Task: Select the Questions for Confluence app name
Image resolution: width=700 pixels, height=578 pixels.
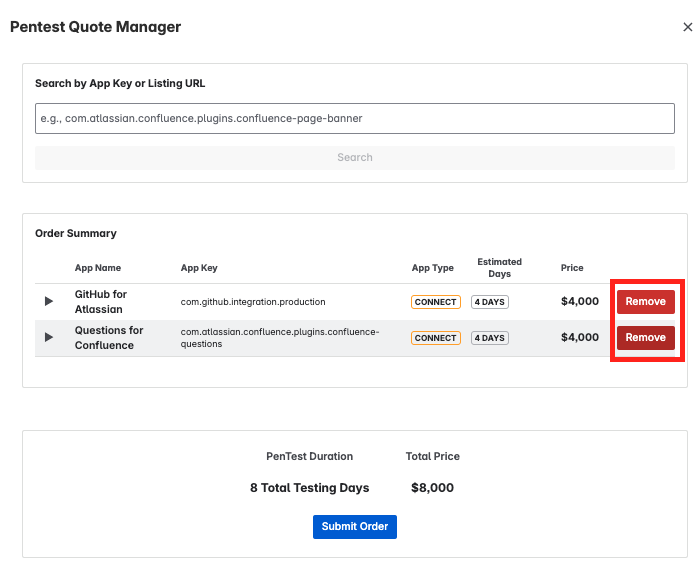Action: (108, 338)
